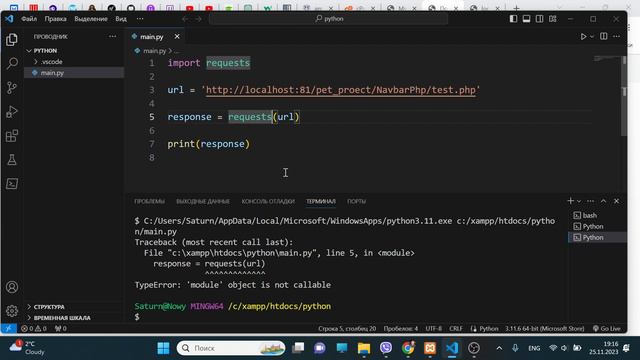This screenshot has height=360, width=640.
Task: Open the terminal panel actions ellipsis
Action: pos(591,201)
